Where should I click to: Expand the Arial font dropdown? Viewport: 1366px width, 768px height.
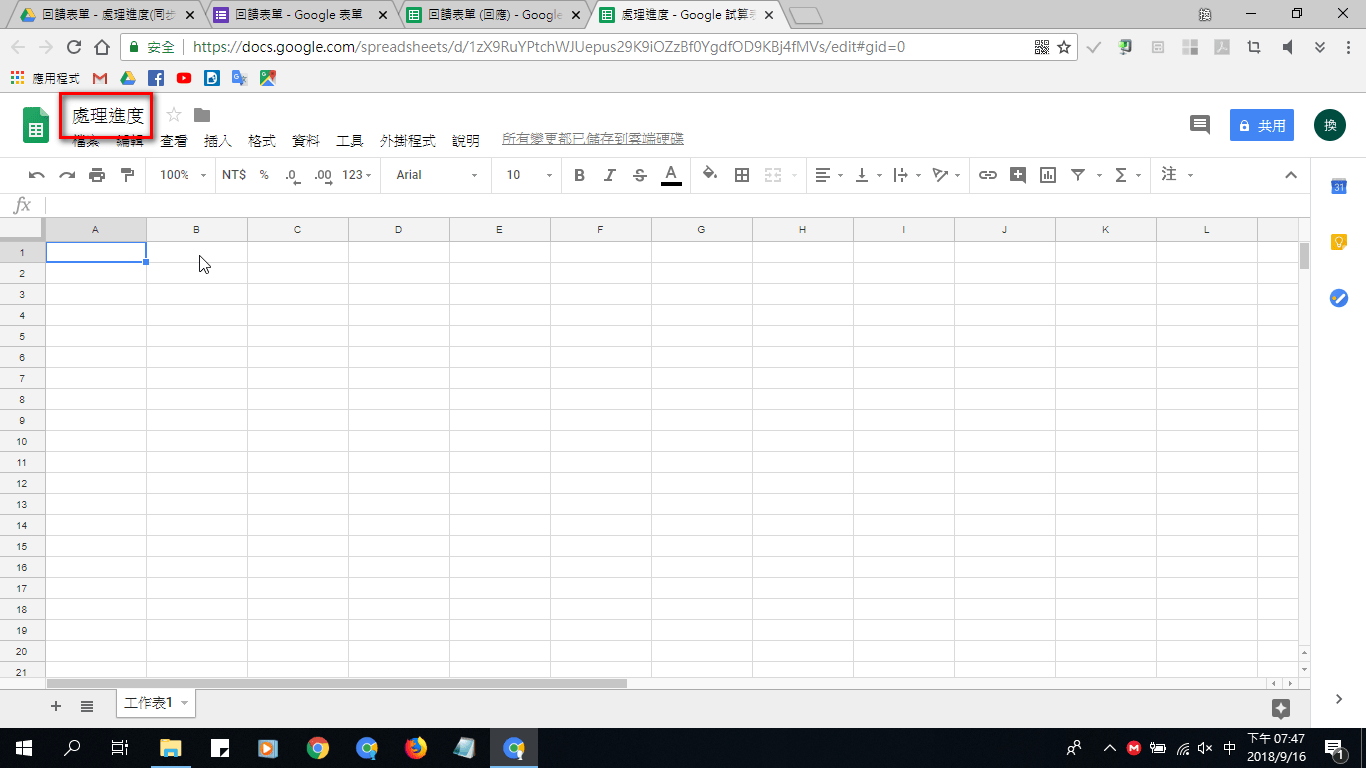437,175
